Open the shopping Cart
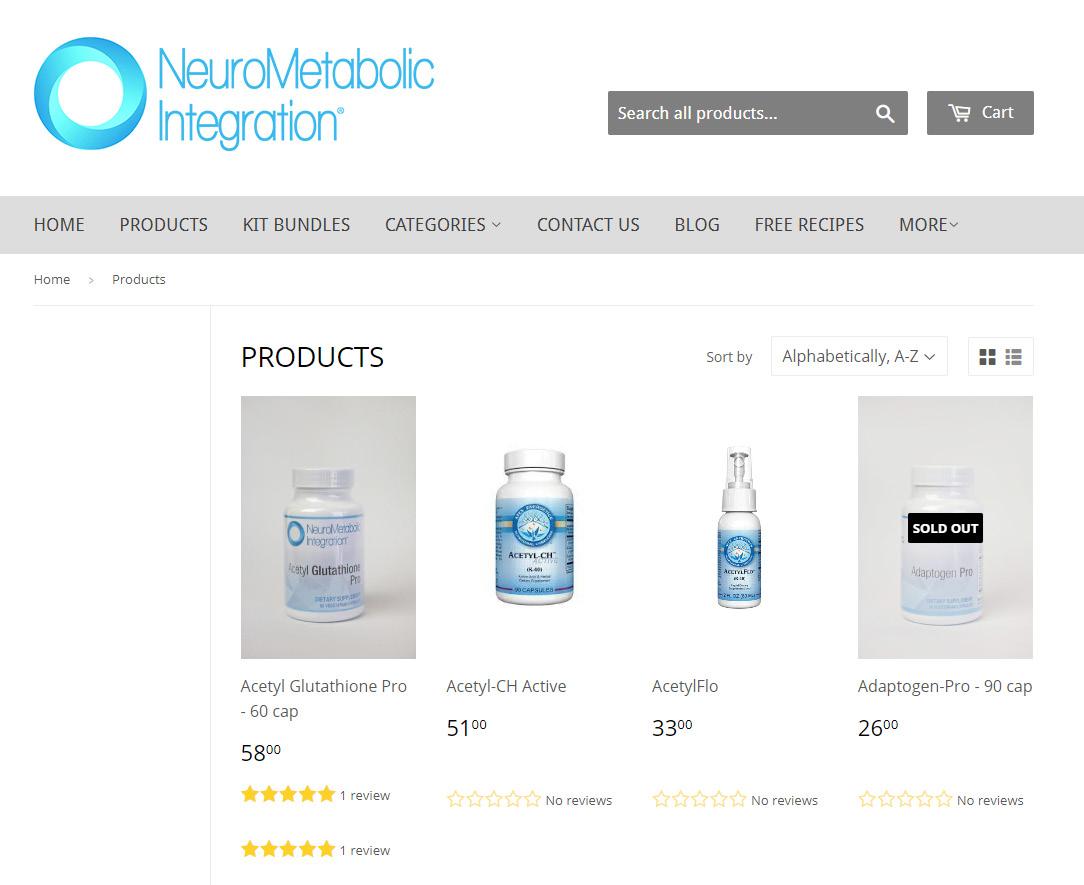The image size is (1084, 885). 980,113
